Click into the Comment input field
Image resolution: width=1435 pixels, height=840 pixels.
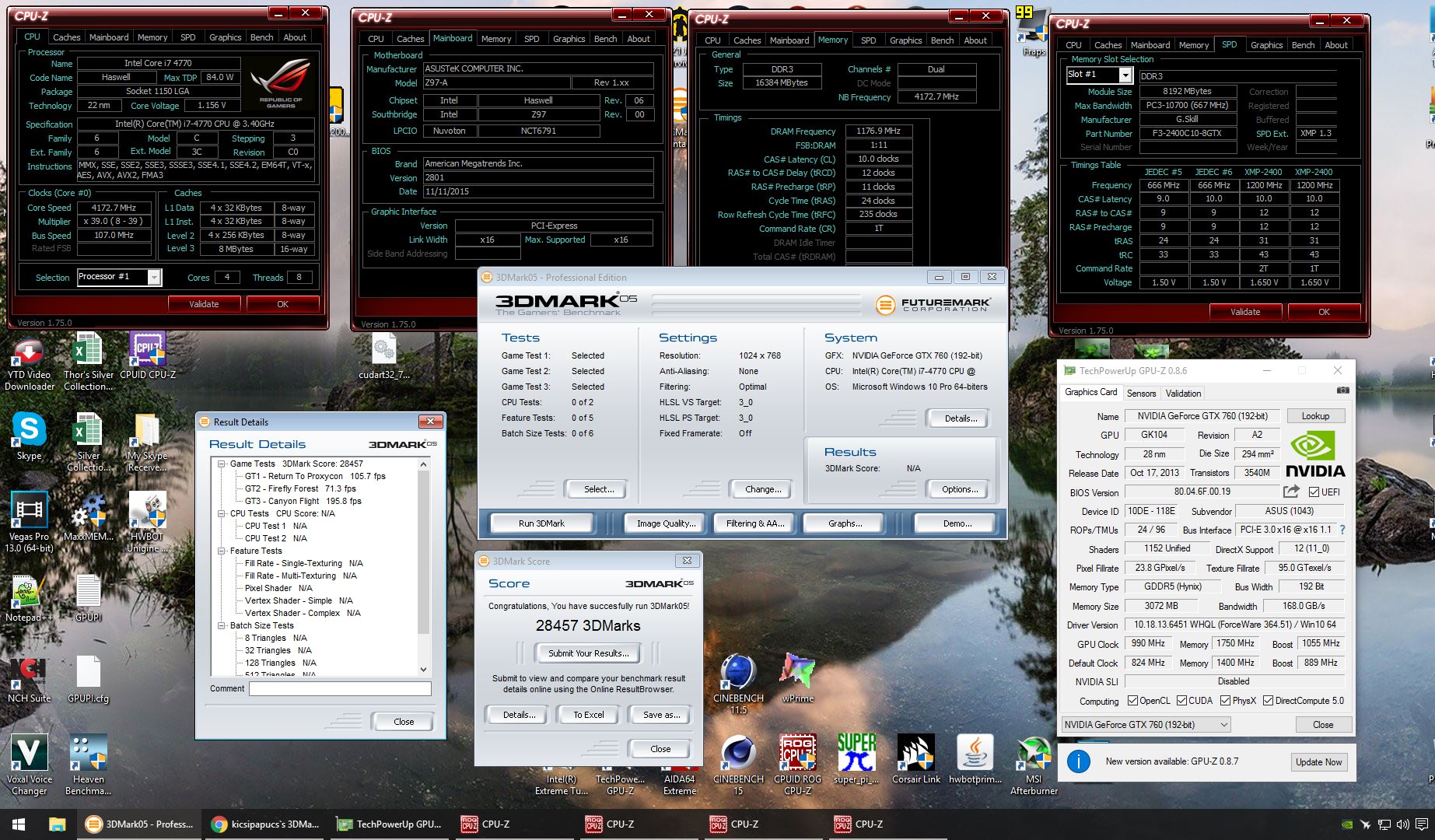341,688
